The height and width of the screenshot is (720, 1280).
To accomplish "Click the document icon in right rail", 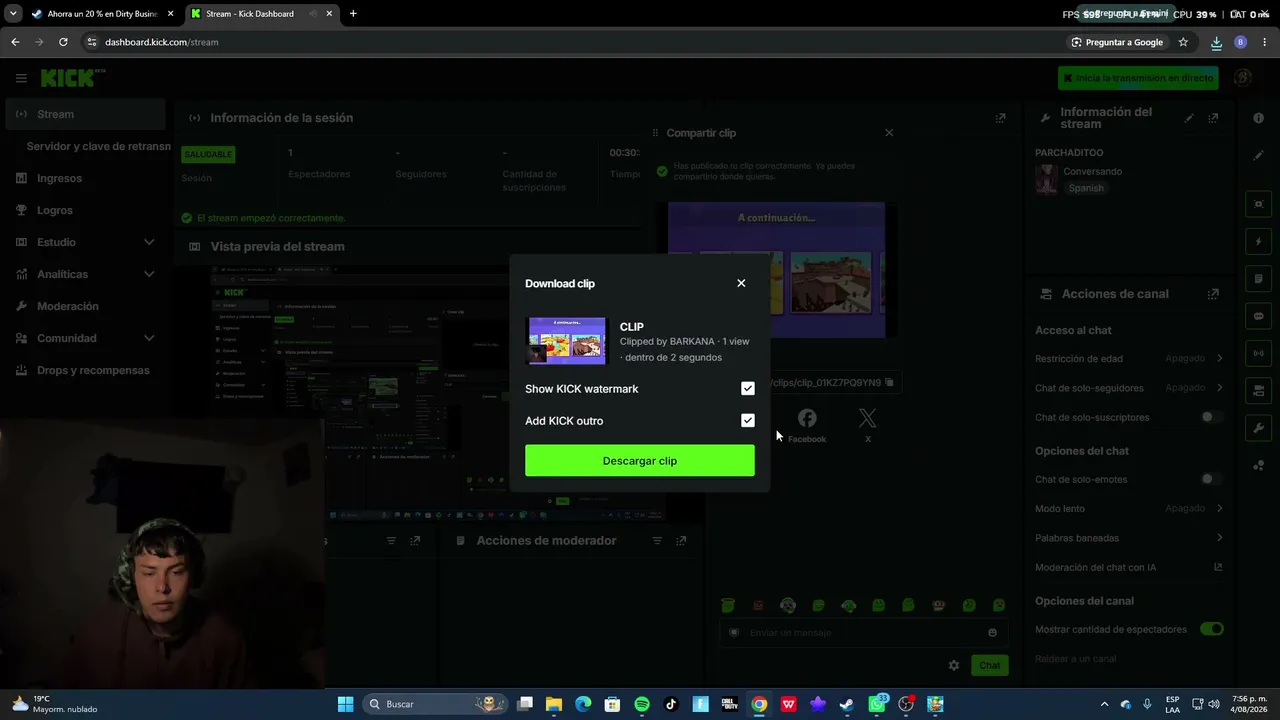I will point(1259,279).
